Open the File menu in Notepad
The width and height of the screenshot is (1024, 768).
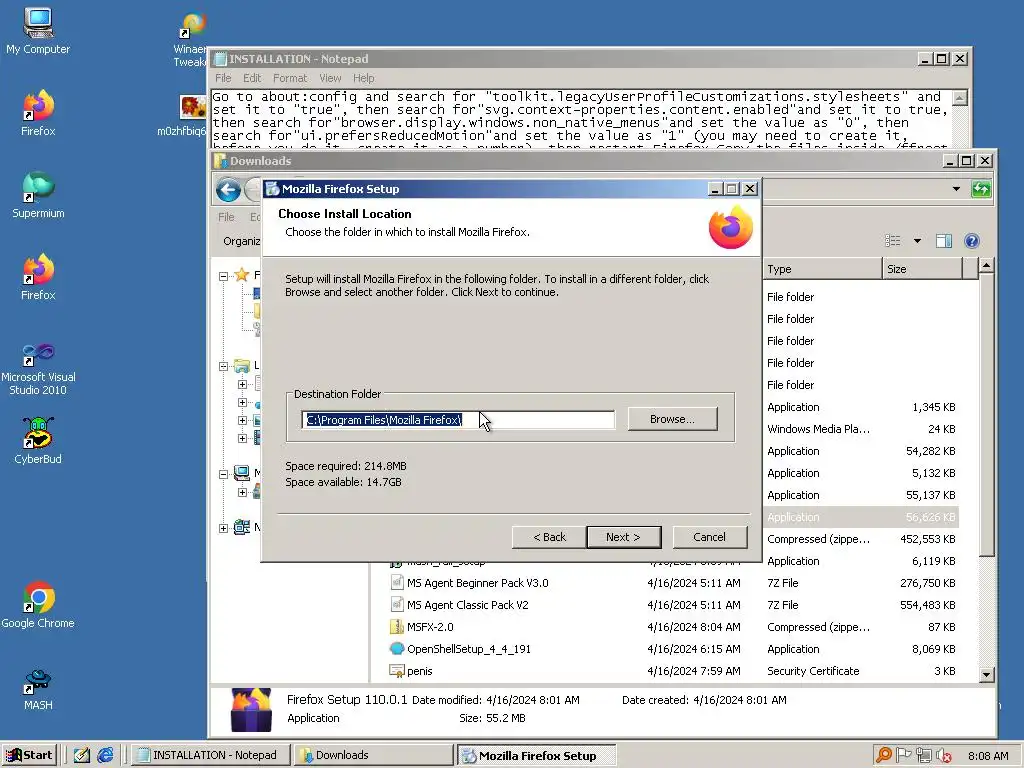[x=223, y=78]
